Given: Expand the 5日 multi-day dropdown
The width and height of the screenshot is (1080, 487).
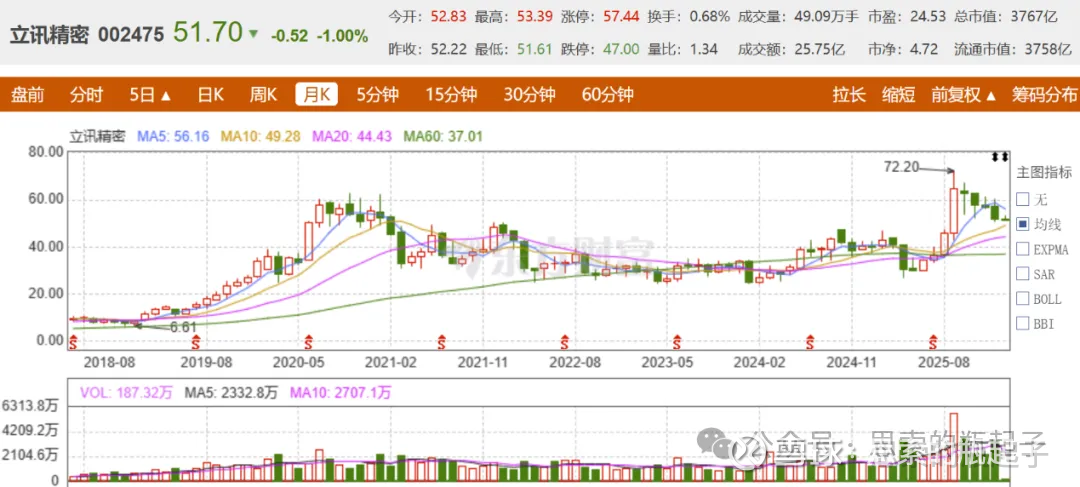Looking at the screenshot, I should point(150,94).
